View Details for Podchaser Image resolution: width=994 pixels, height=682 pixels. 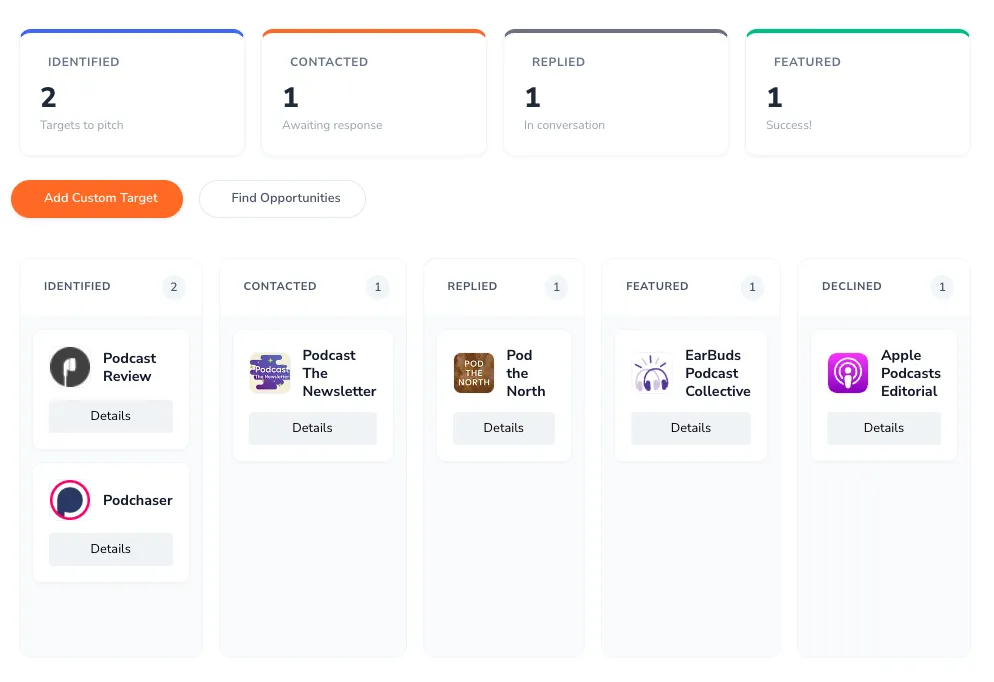(x=111, y=549)
